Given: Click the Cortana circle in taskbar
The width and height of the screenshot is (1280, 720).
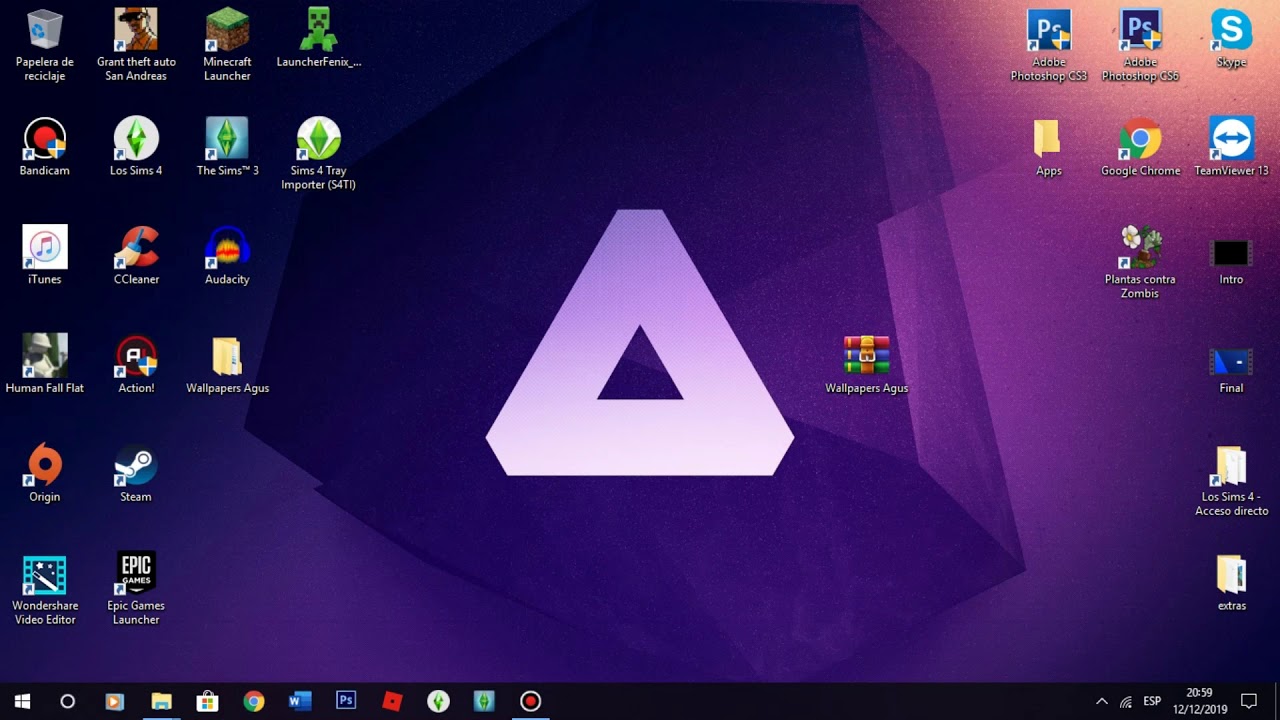Looking at the screenshot, I should coord(67,701).
